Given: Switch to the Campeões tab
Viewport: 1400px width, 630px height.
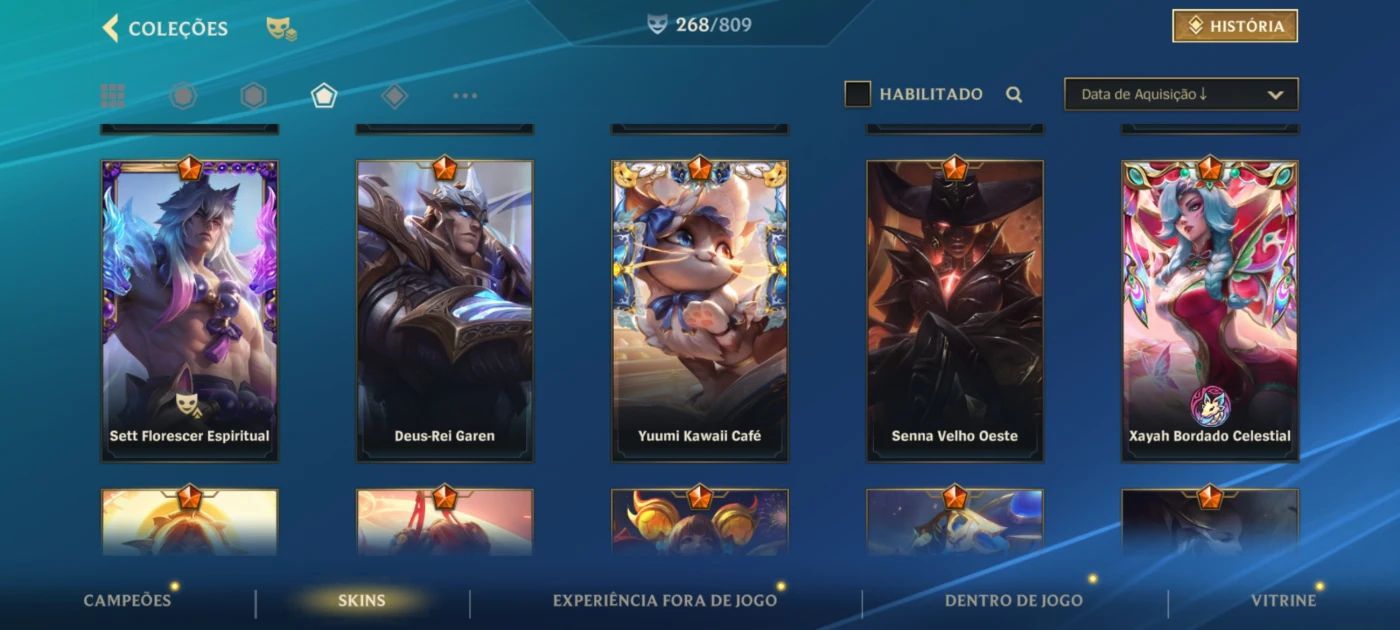Looking at the screenshot, I should 127,600.
